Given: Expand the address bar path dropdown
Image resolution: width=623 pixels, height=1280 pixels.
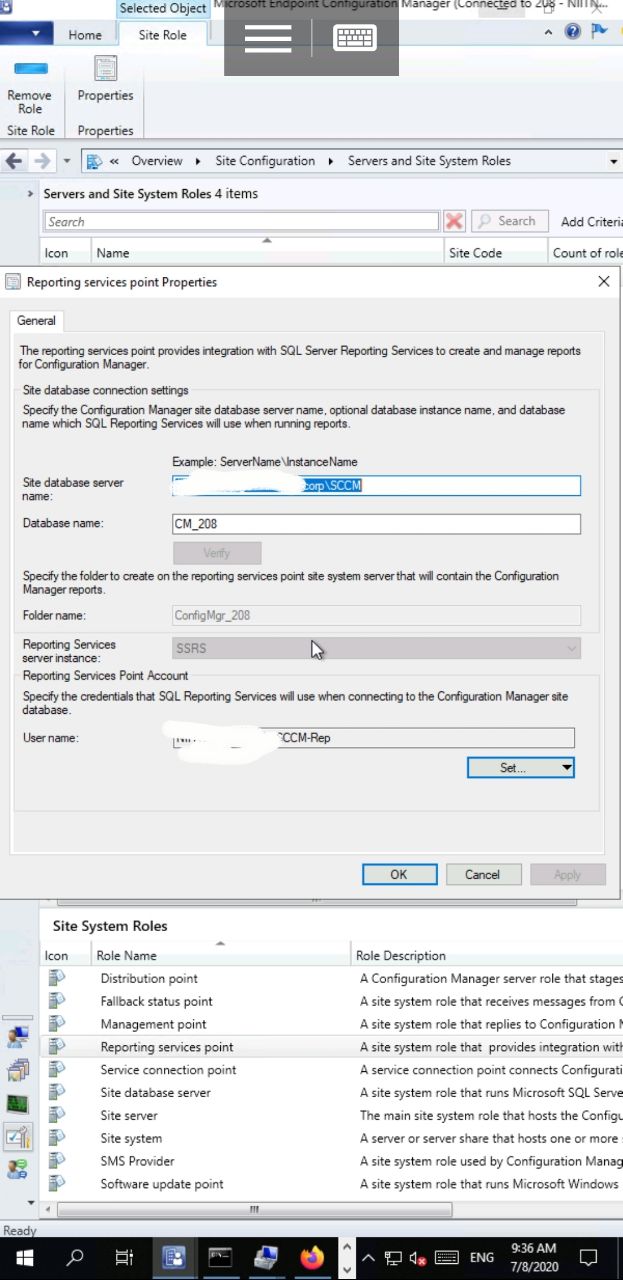Looking at the screenshot, I should [x=613, y=161].
